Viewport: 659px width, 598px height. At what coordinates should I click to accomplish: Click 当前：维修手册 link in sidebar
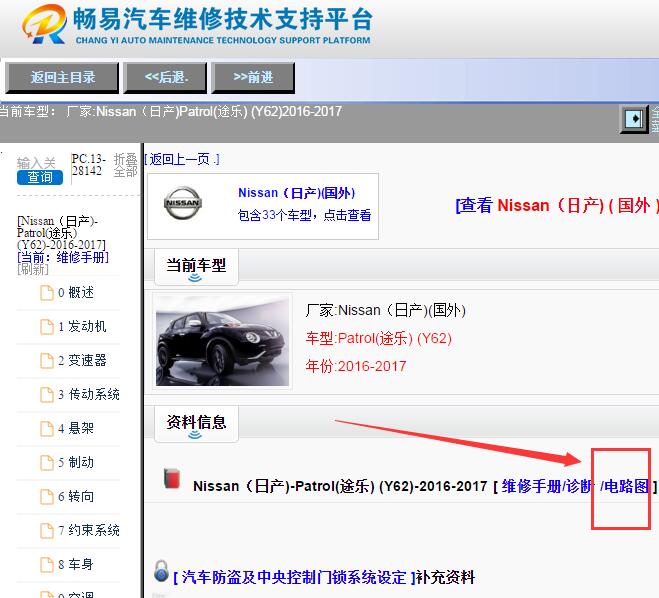point(63,257)
